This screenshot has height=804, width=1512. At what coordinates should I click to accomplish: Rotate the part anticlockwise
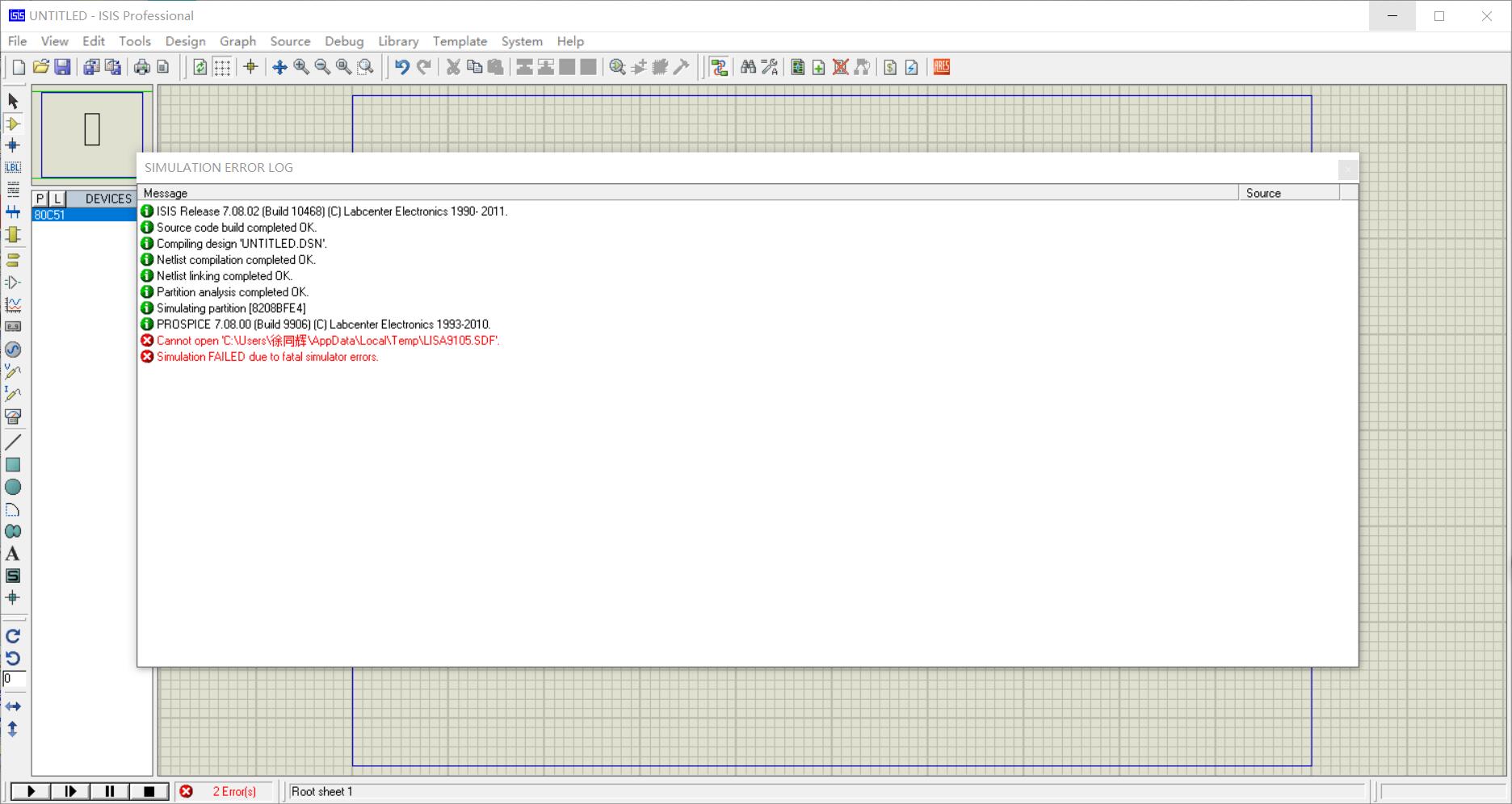tap(13, 659)
